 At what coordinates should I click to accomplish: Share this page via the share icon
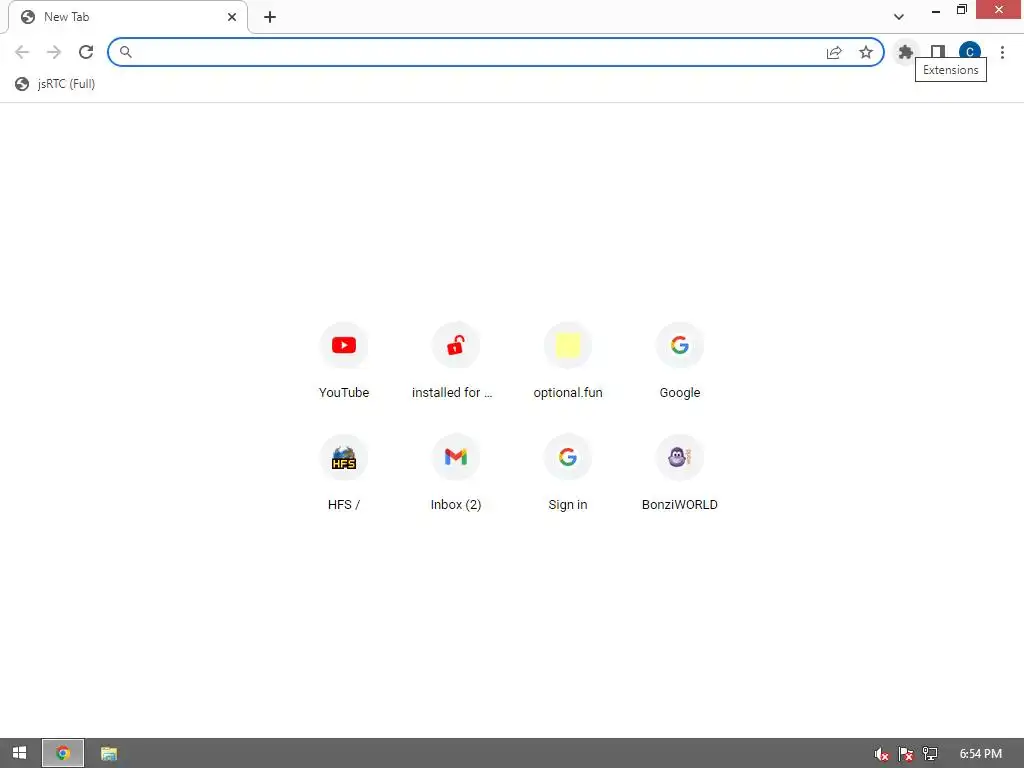[834, 52]
